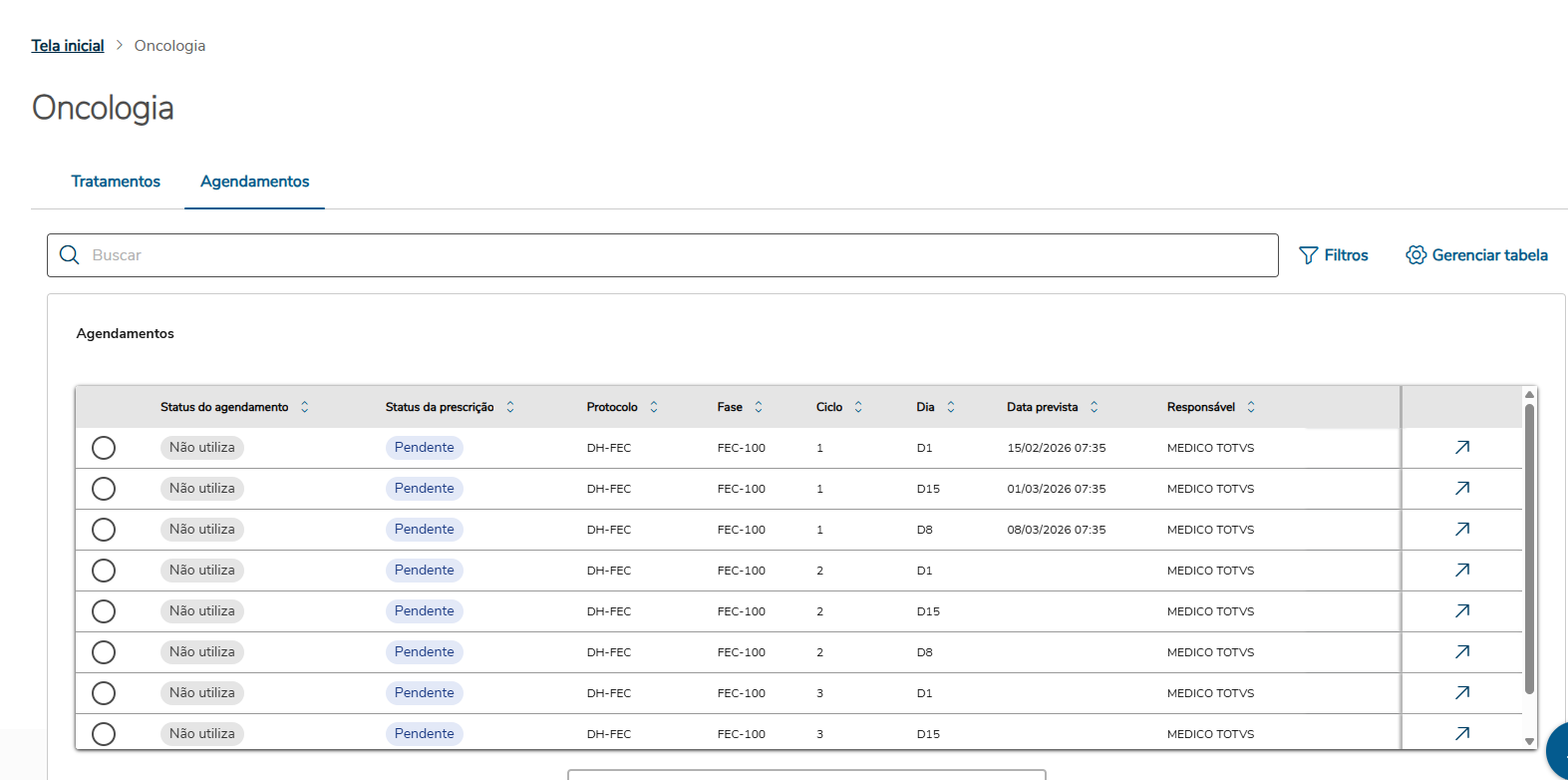
Task: Open details arrow for 01/03/2026 appointment
Action: [x=1461, y=489]
